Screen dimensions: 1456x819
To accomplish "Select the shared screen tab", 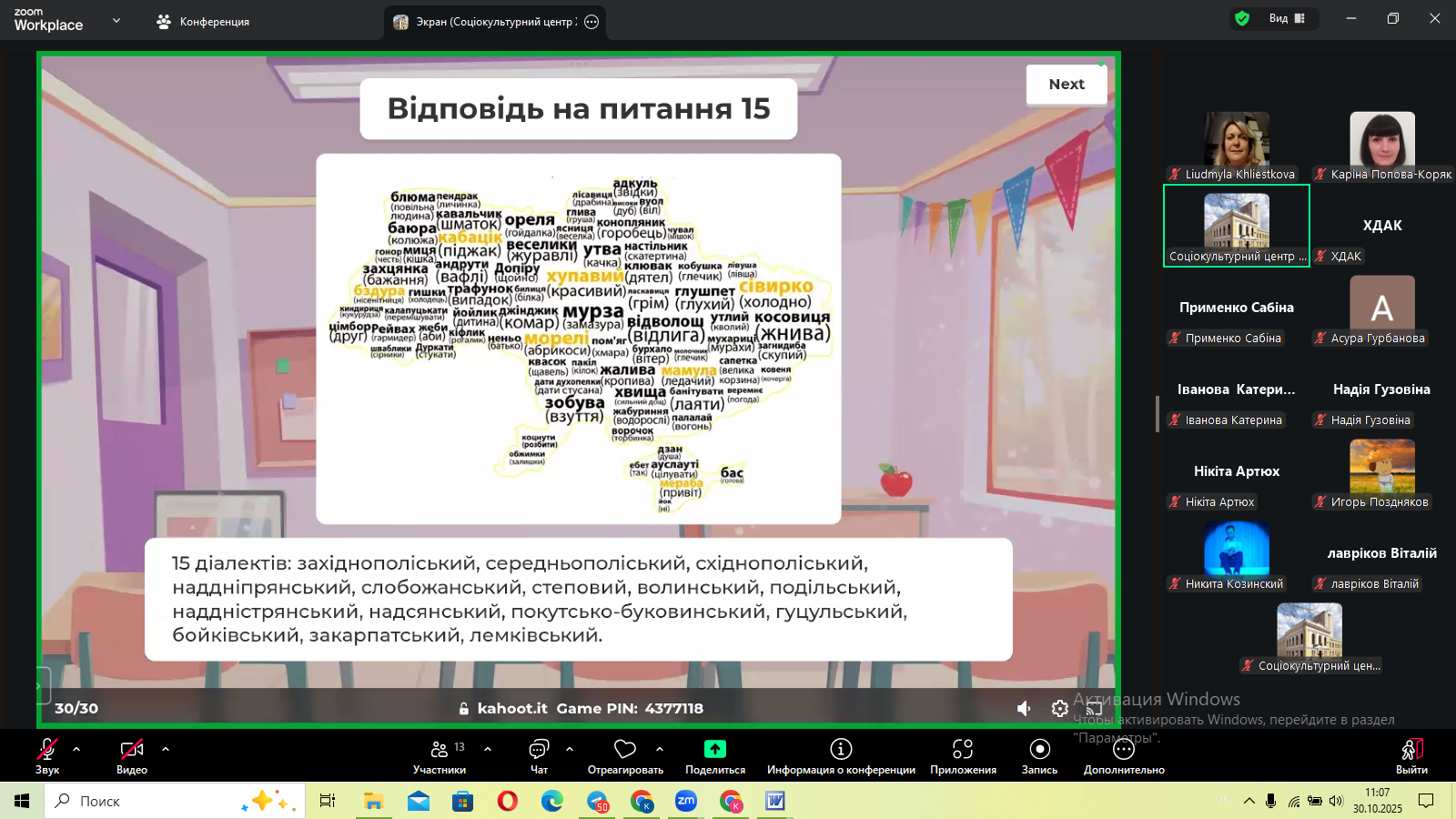I will coord(487,22).
